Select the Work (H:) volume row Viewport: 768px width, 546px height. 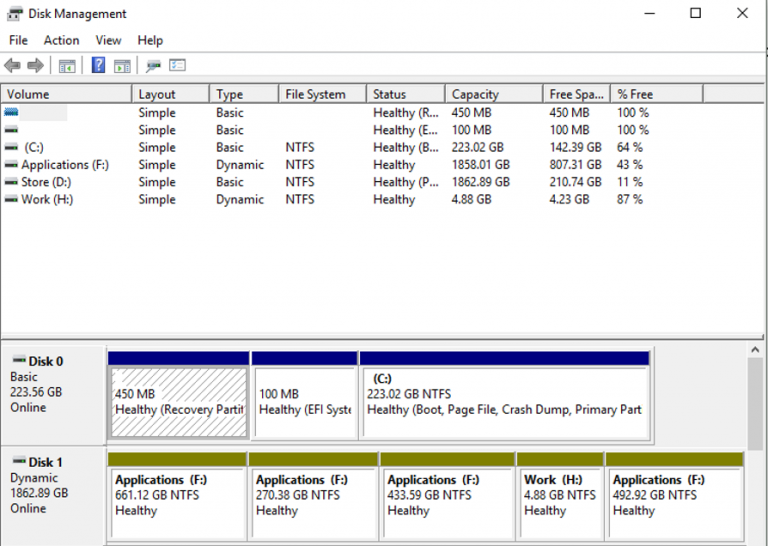pyautogui.click(x=352, y=199)
